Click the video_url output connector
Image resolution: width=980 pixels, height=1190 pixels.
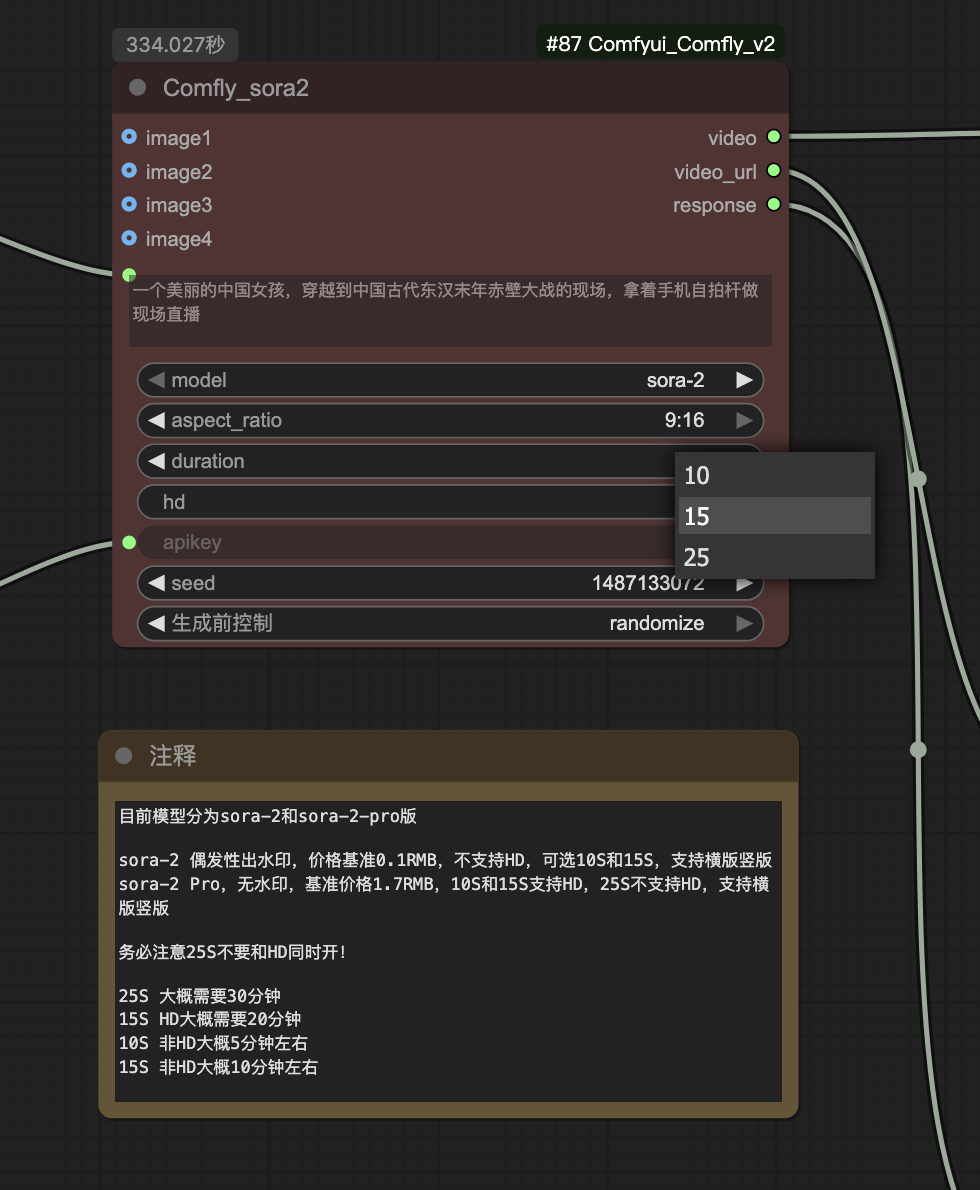(x=773, y=171)
